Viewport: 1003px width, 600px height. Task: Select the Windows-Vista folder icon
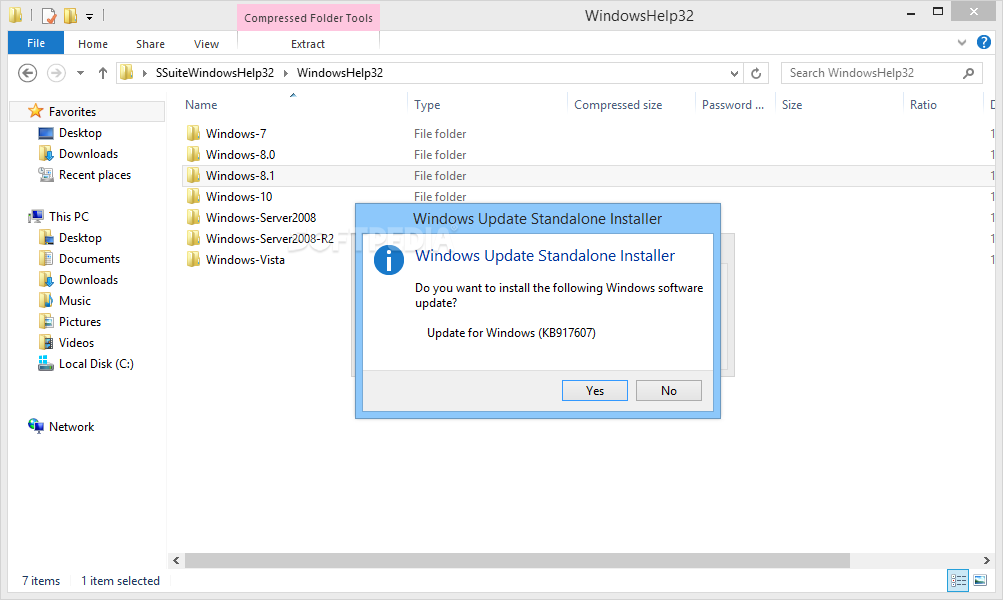tap(193, 260)
